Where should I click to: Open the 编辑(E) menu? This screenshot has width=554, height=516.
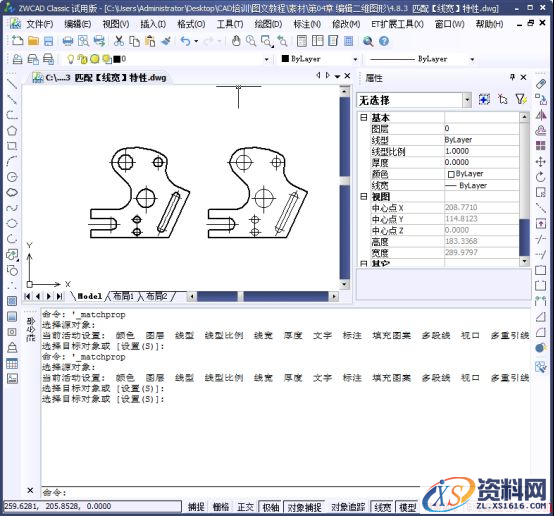click(x=77, y=24)
